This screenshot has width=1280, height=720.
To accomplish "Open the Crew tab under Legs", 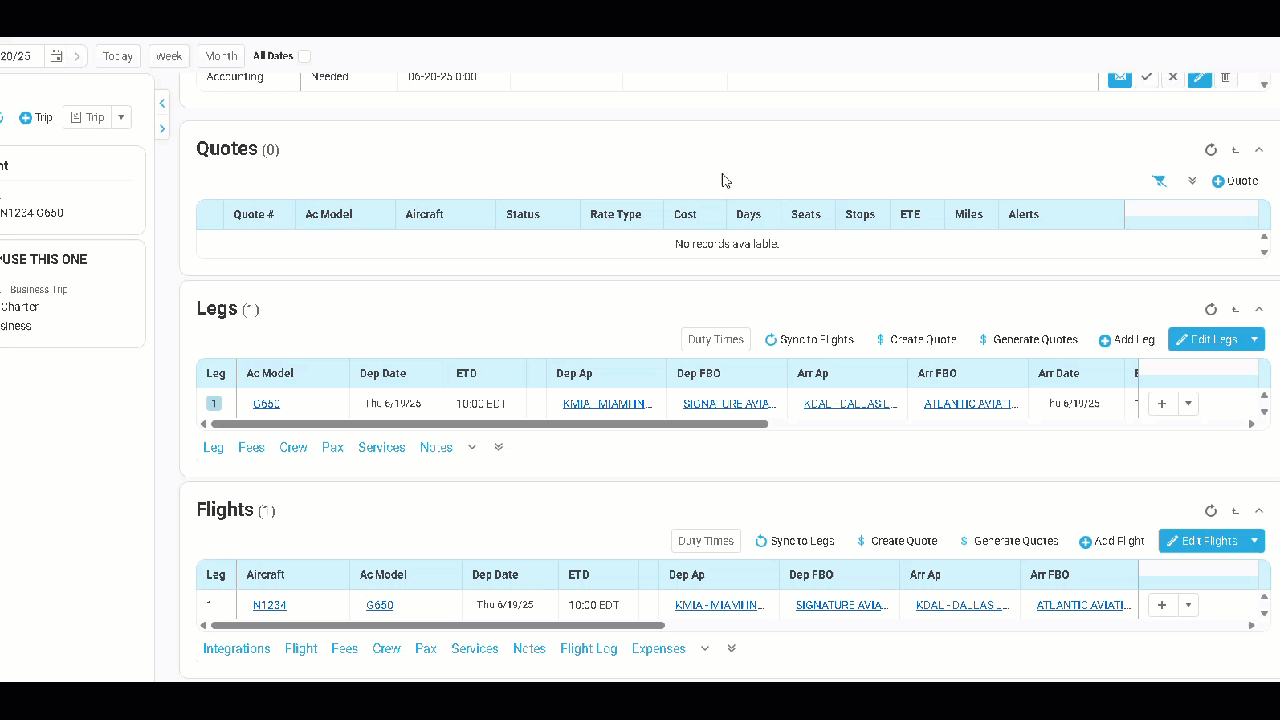I will [x=293, y=448].
